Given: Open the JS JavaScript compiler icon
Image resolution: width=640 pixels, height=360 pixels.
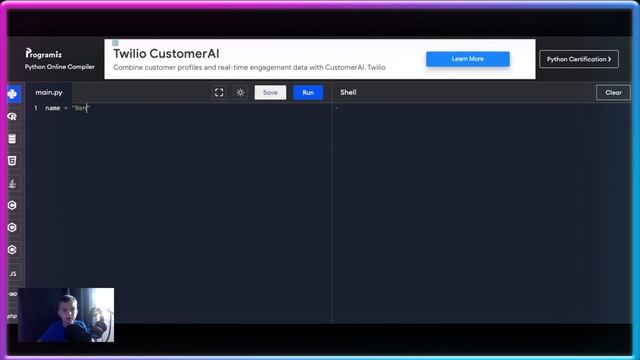Looking at the screenshot, I should coord(13,273).
